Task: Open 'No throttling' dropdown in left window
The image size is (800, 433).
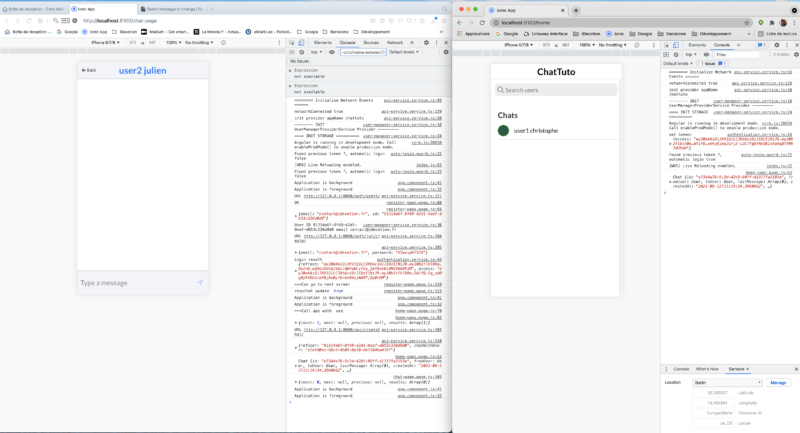Action: pyautogui.click(x=199, y=43)
